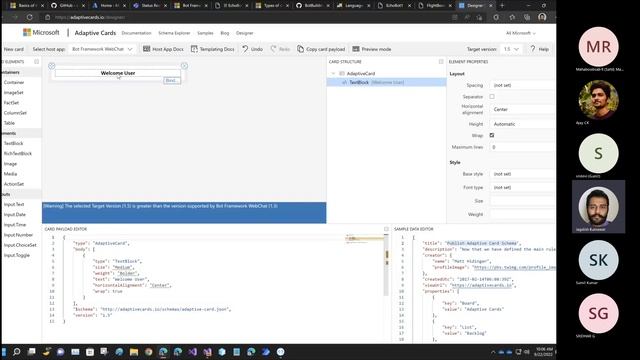Select the TextBlock tree item
The image size is (640, 360).
click(386, 82)
